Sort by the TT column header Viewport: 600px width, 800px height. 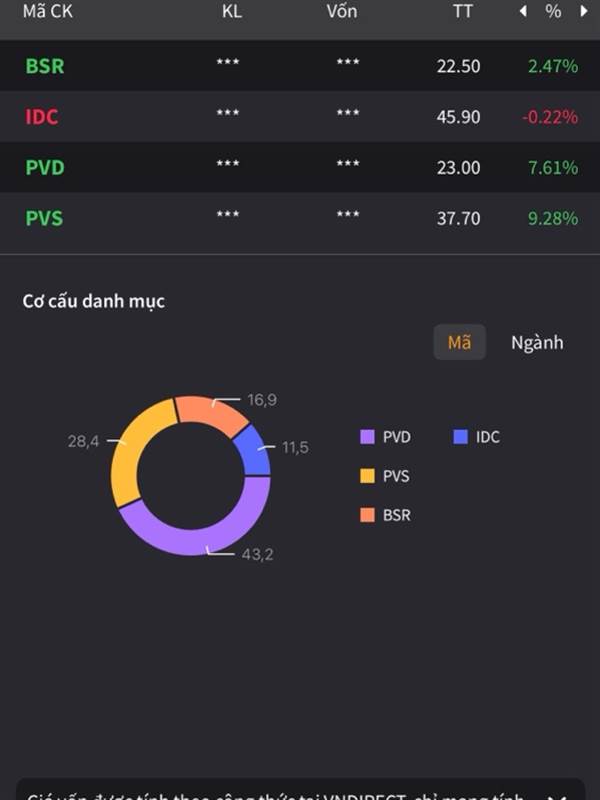[x=463, y=11]
